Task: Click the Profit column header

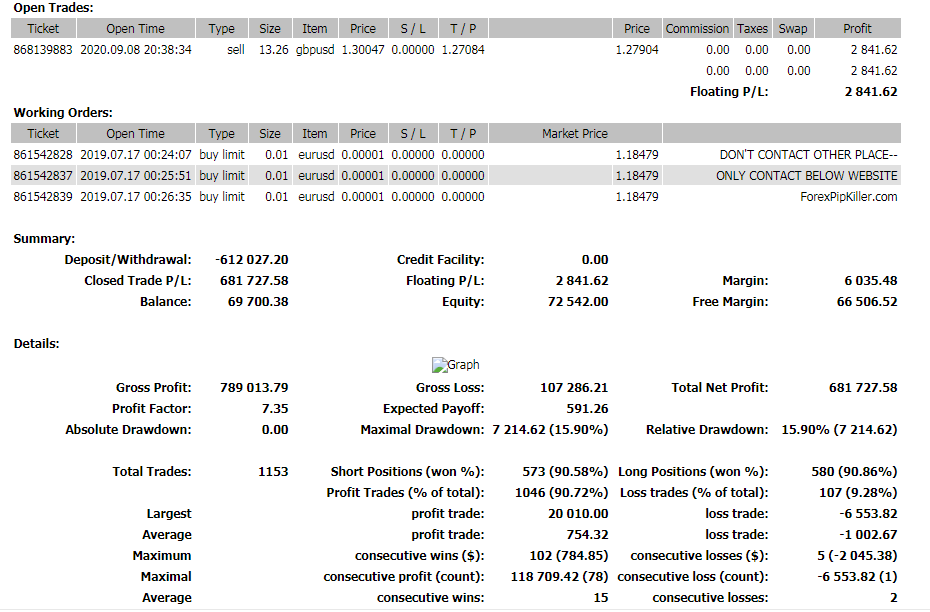Action: pos(857,29)
